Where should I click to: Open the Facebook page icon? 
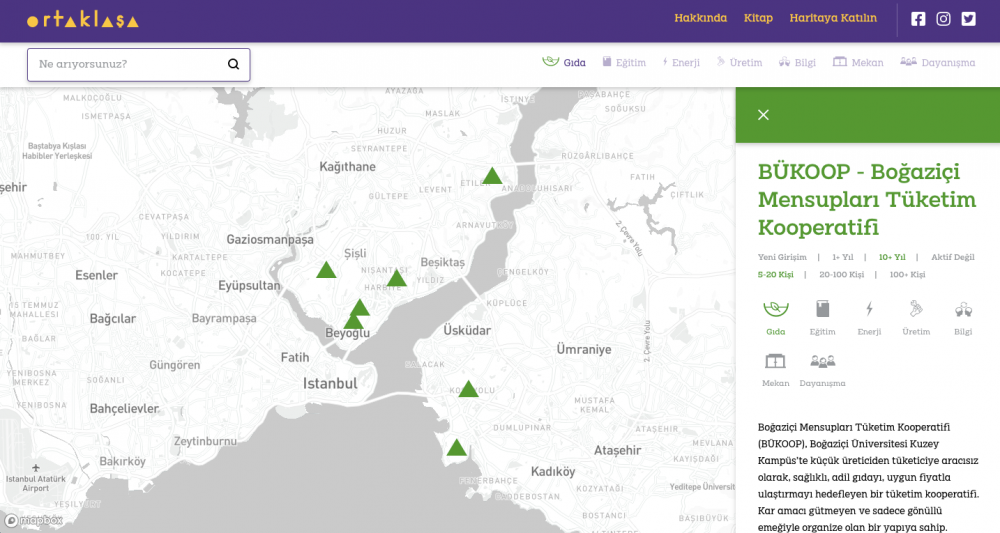918,19
